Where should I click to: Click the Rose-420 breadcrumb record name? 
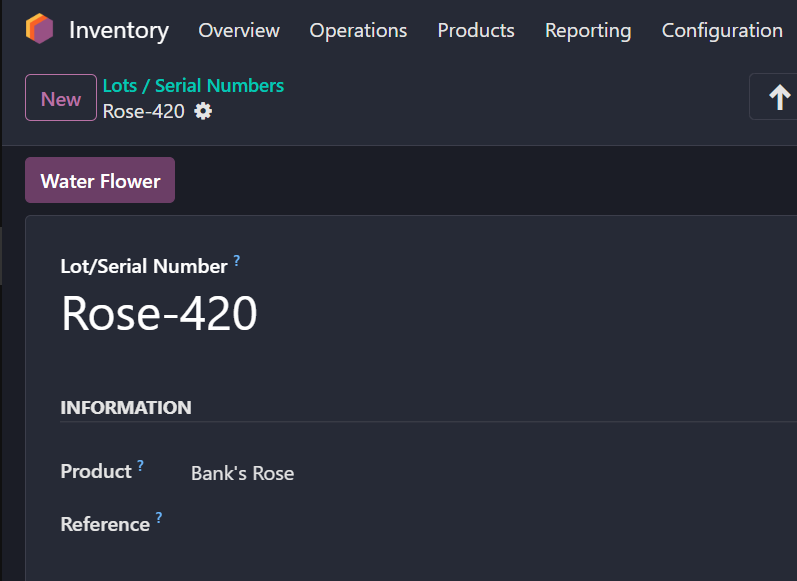click(x=144, y=111)
